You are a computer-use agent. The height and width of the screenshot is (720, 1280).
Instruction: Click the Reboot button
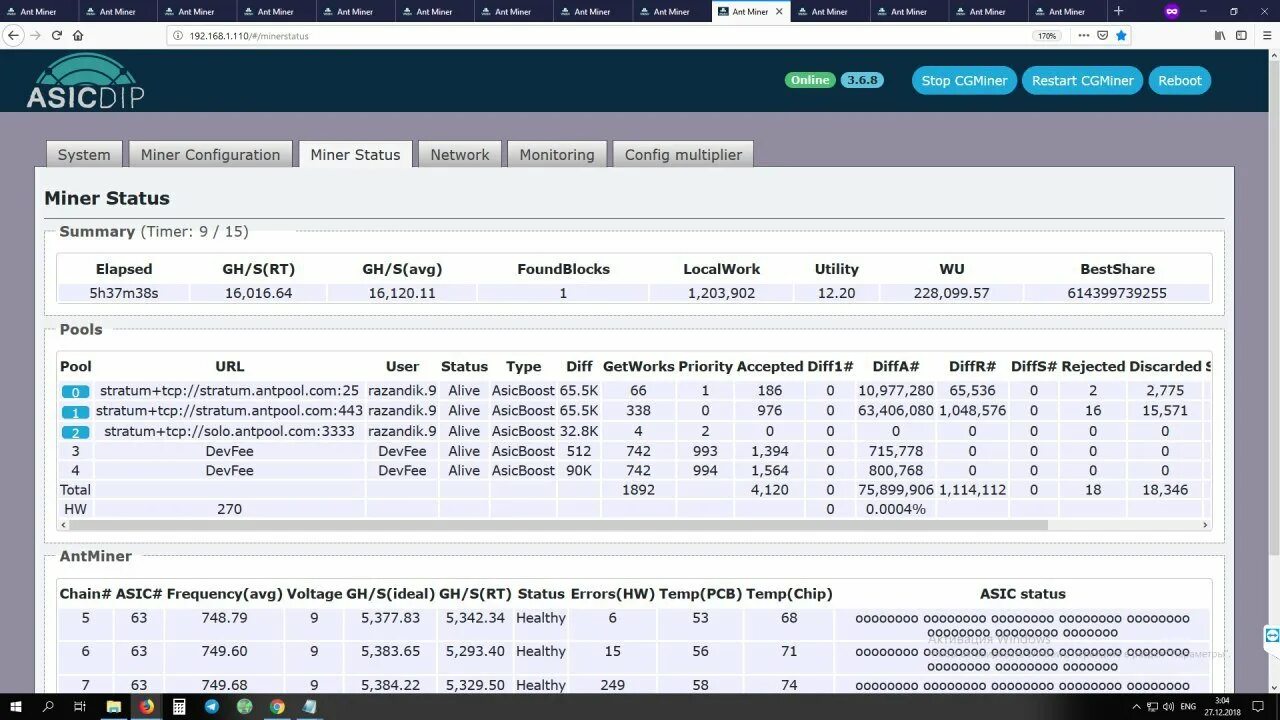[1180, 80]
